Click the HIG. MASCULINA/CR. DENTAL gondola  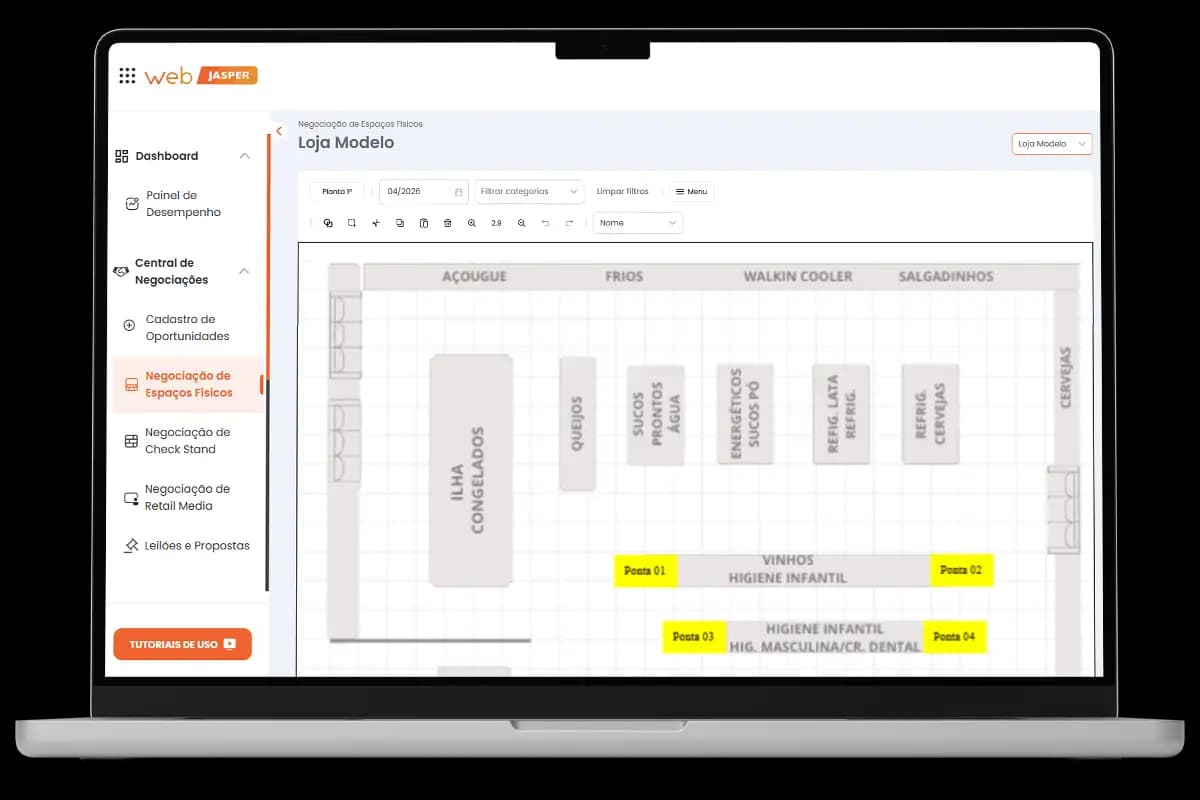pos(825,637)
